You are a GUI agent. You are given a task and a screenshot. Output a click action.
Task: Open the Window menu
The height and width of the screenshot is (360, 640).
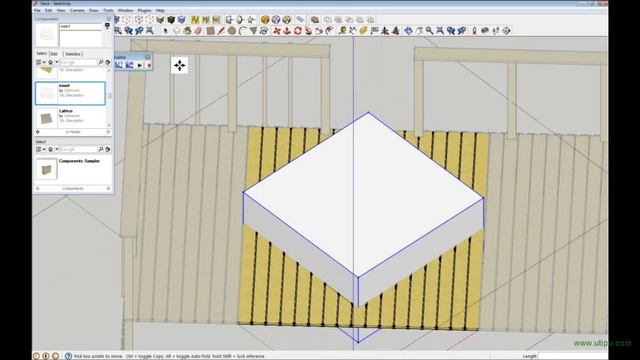pos(125,10)
